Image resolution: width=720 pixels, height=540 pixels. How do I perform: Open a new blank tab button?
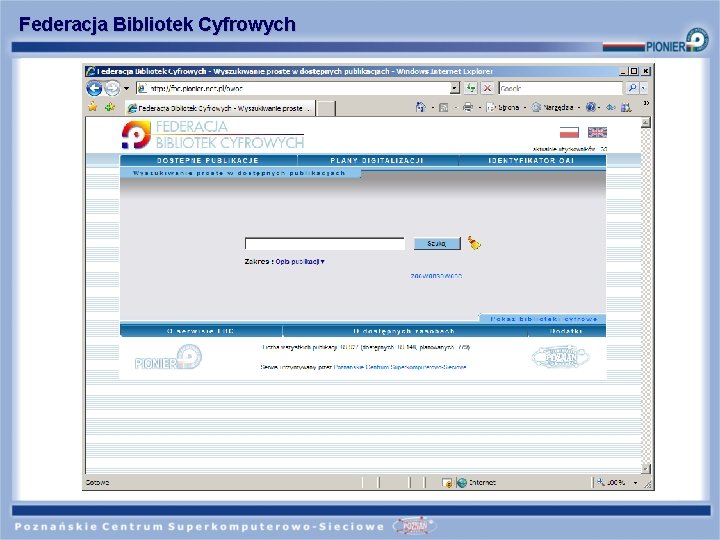326,109
